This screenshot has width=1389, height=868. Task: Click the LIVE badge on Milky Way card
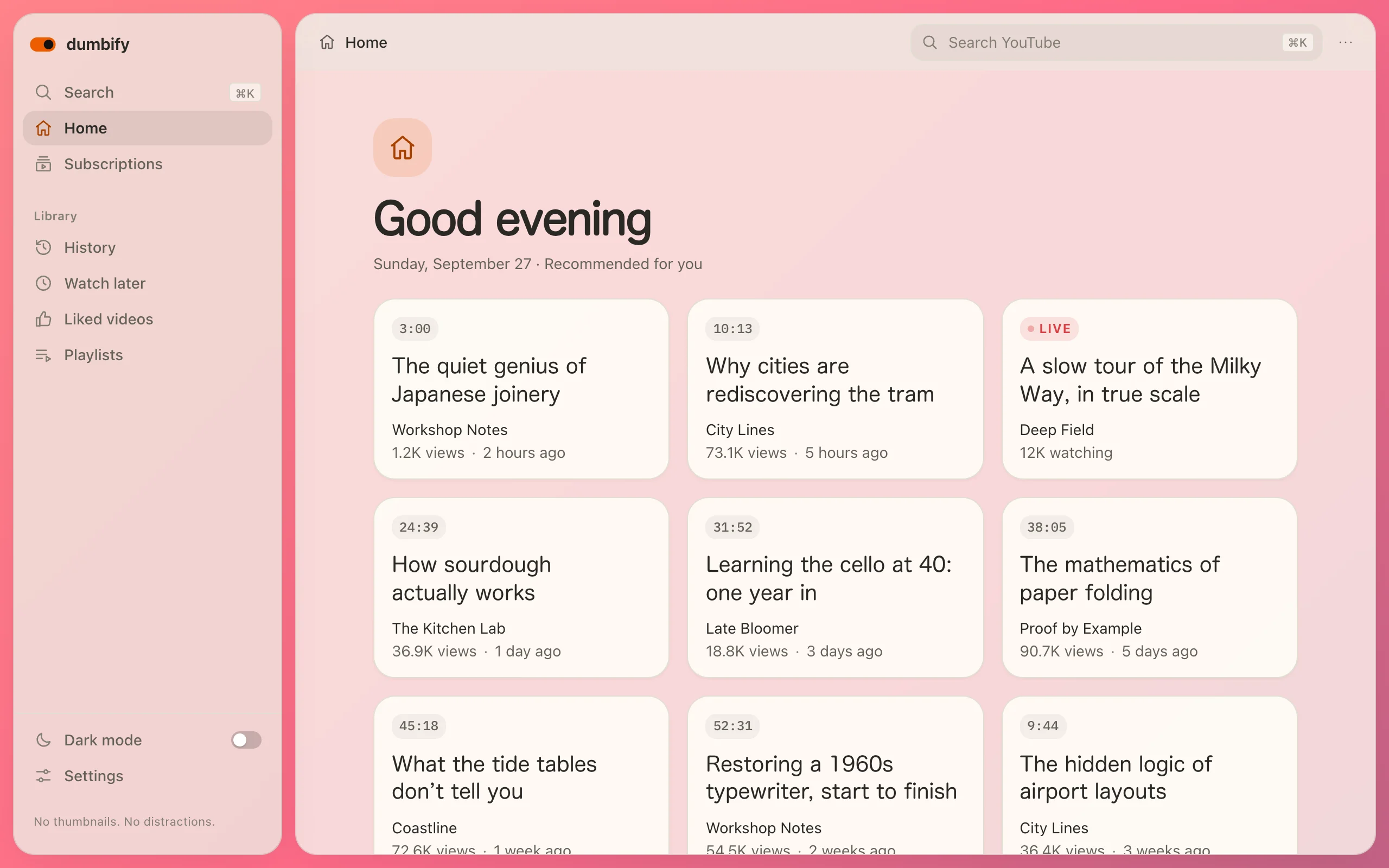1049,328
